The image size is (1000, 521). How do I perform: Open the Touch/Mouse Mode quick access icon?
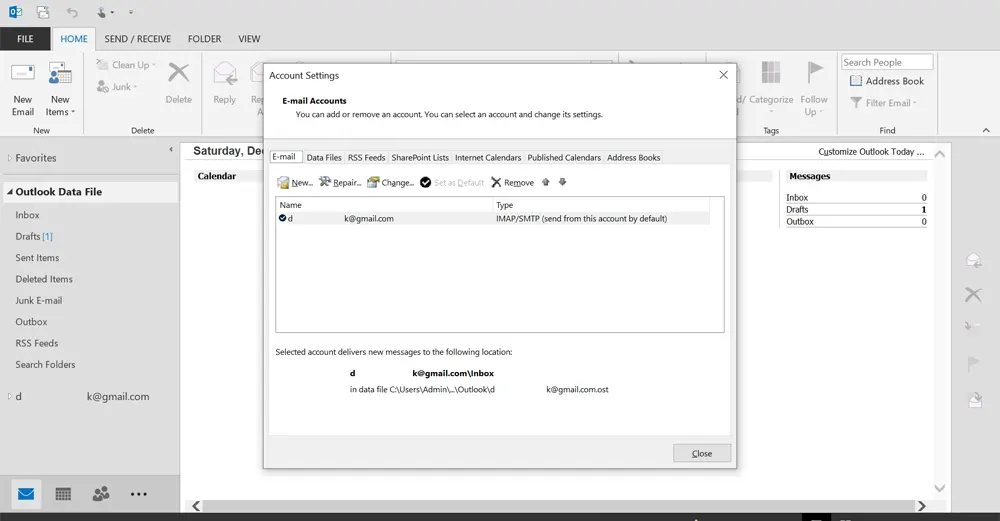pyautogui.click(x=105, y=12)
